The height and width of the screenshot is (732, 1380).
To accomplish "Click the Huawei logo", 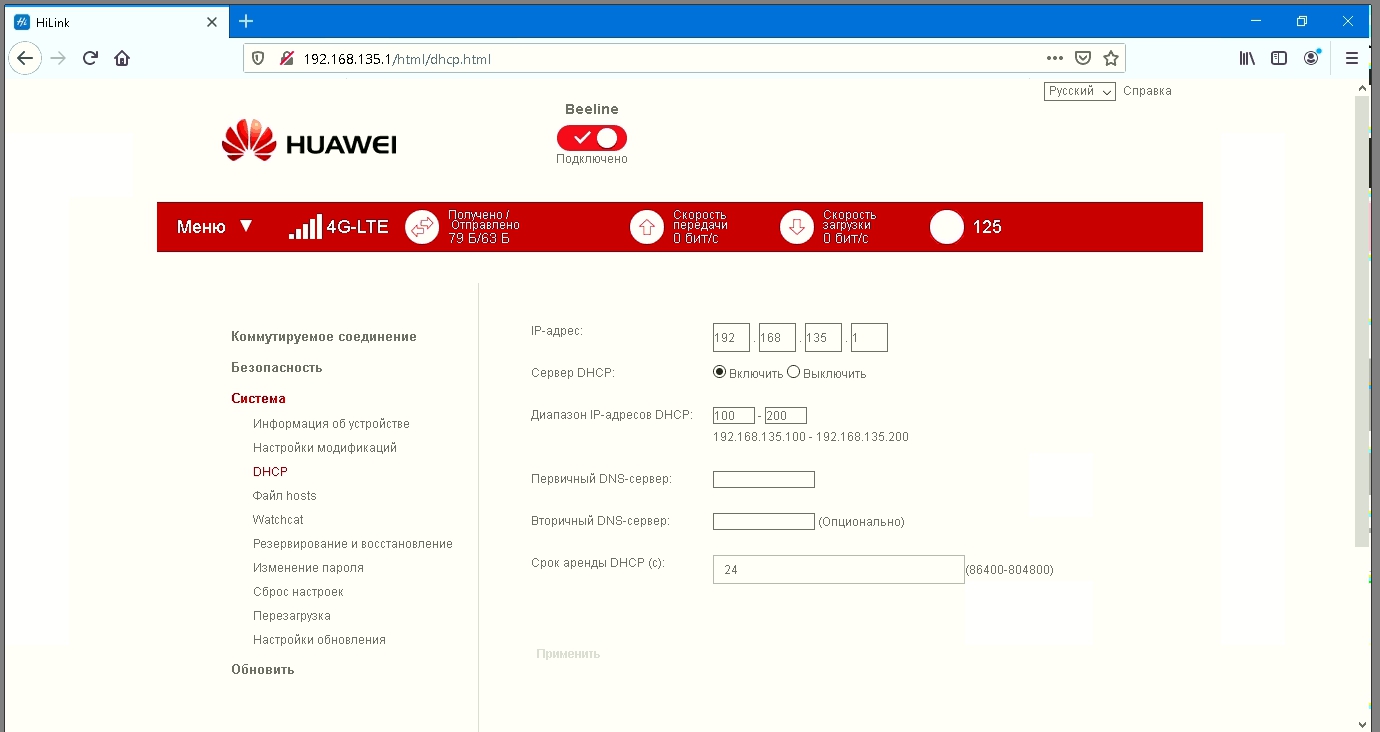I will pyautogui.click(x=308, y=141).
